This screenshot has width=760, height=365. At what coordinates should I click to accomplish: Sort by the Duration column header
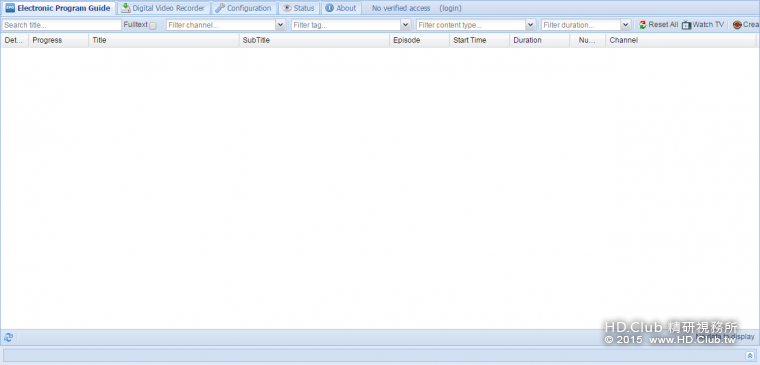(539, 40)
